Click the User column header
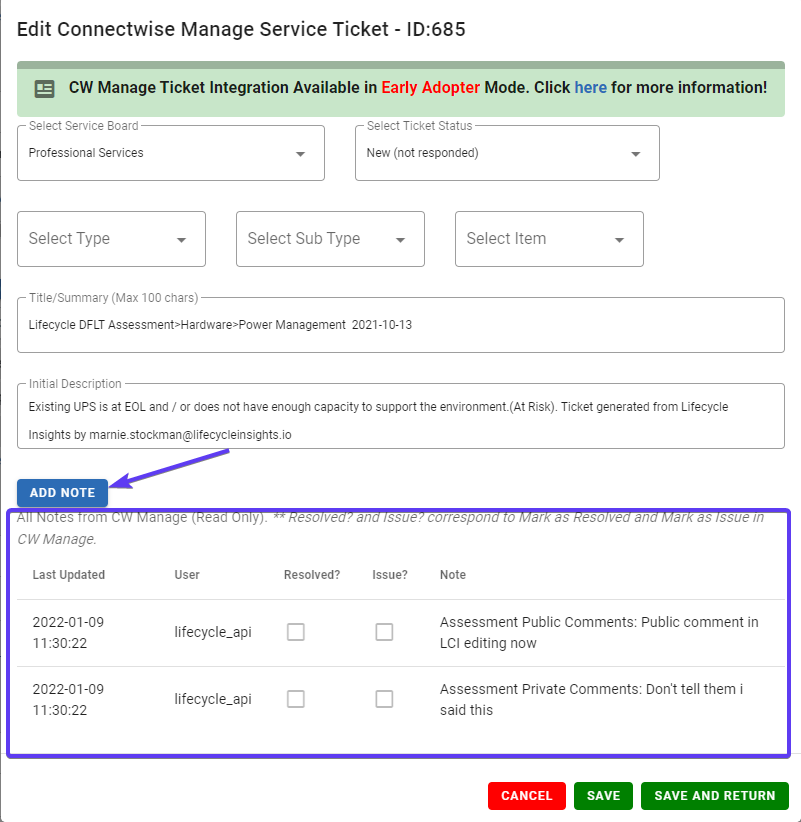This screenshot has width=801, height=822. (x=187, y=575)
